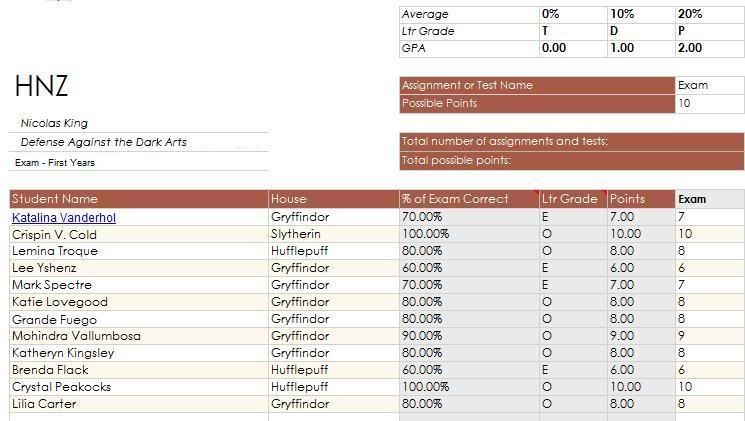Select the letter grade T cell
The image size is (745, 421).
(573, 31)
